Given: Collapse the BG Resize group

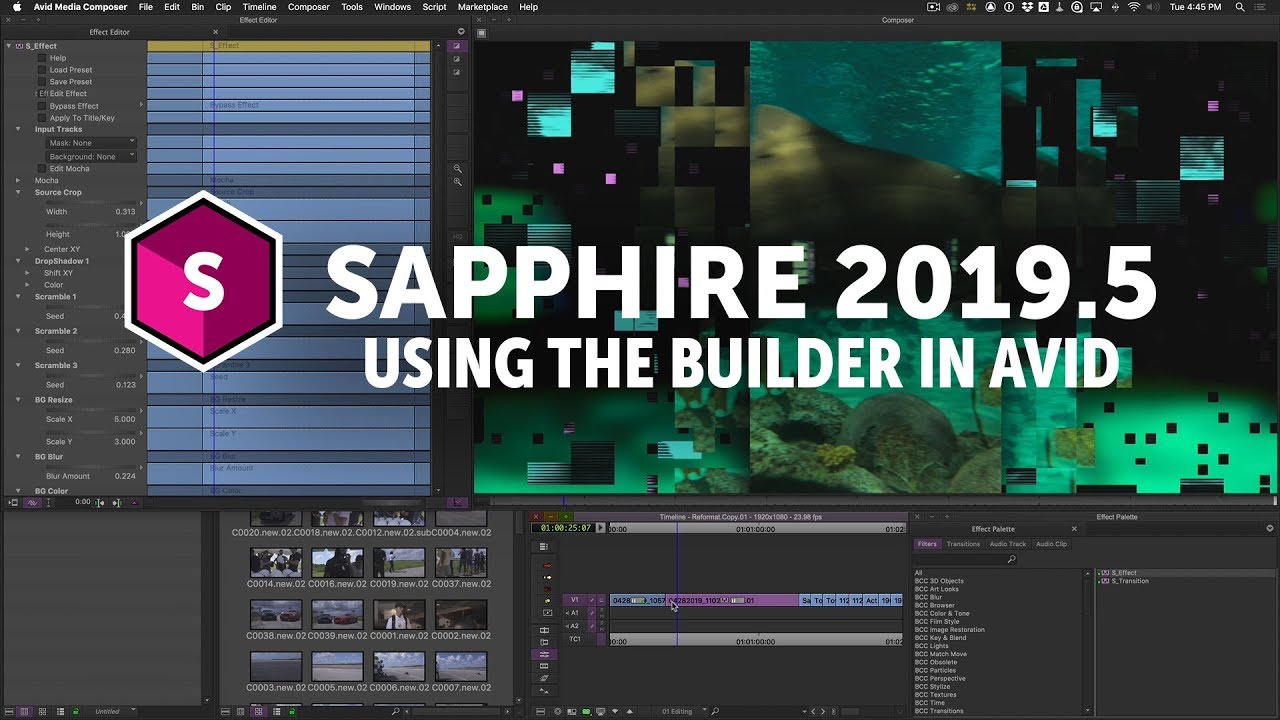Looking at the screenshot, I should coord(18,400).
